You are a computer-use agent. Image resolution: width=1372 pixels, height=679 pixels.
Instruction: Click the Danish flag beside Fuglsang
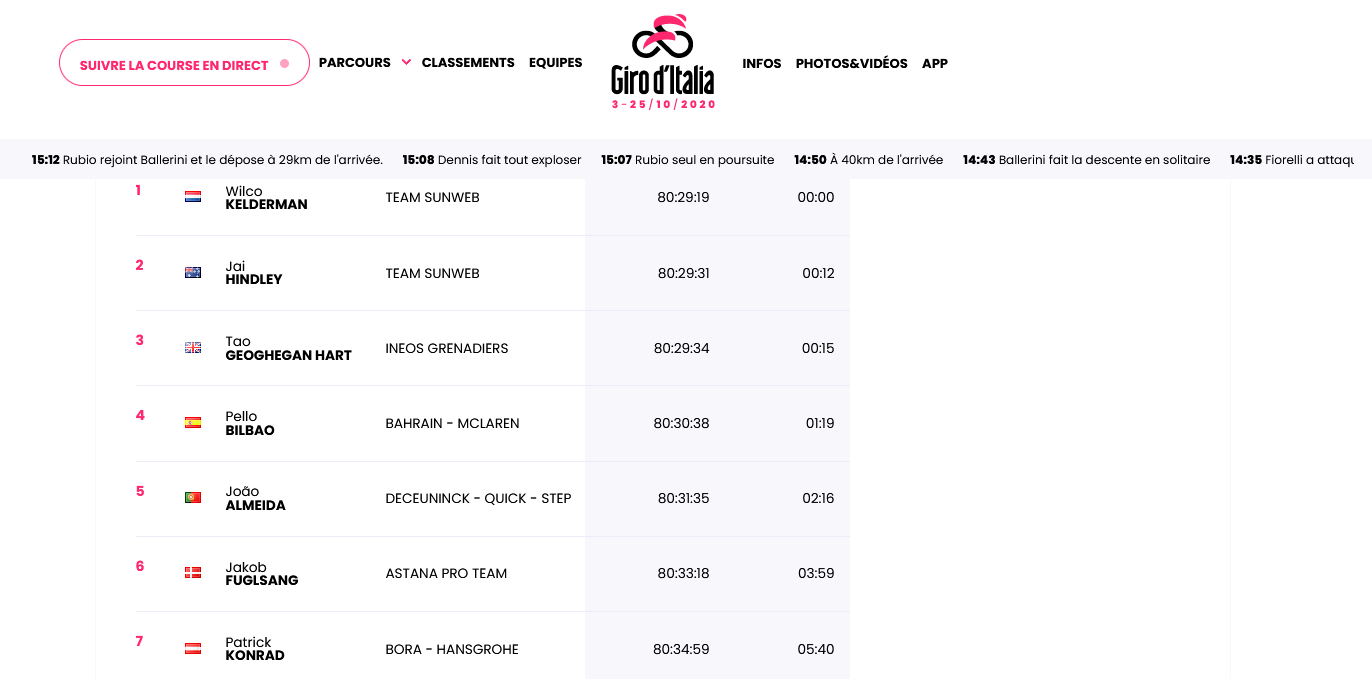click(x=193, y=573)
